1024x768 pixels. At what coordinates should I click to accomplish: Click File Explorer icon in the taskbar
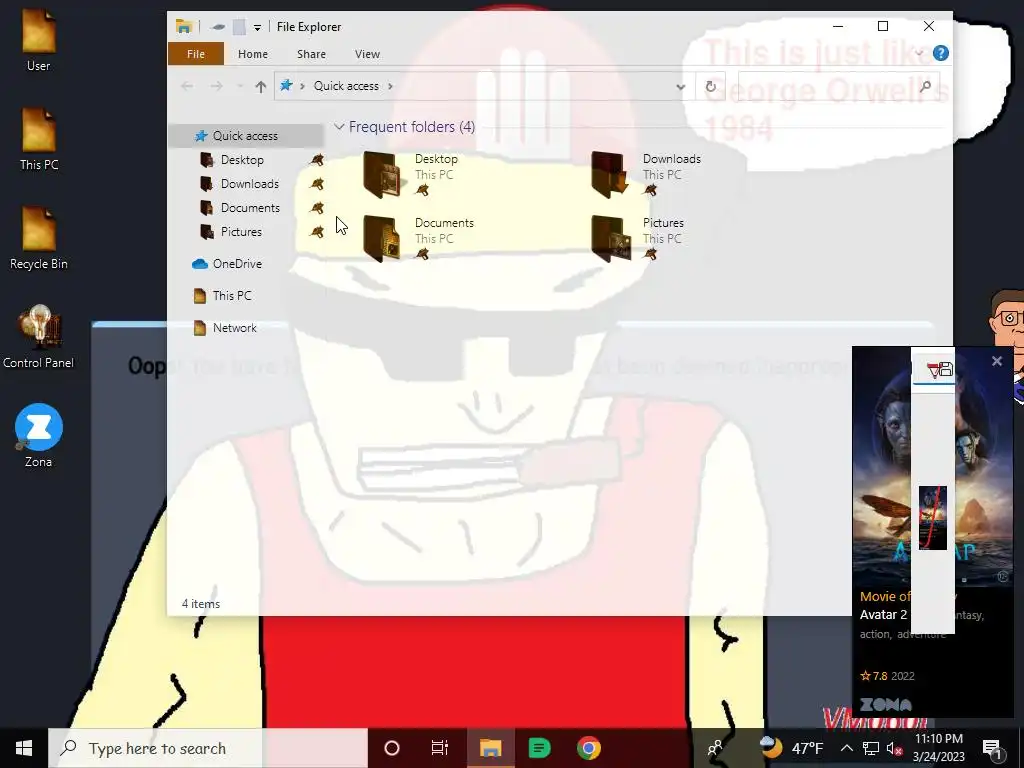(x=490, y=748)
